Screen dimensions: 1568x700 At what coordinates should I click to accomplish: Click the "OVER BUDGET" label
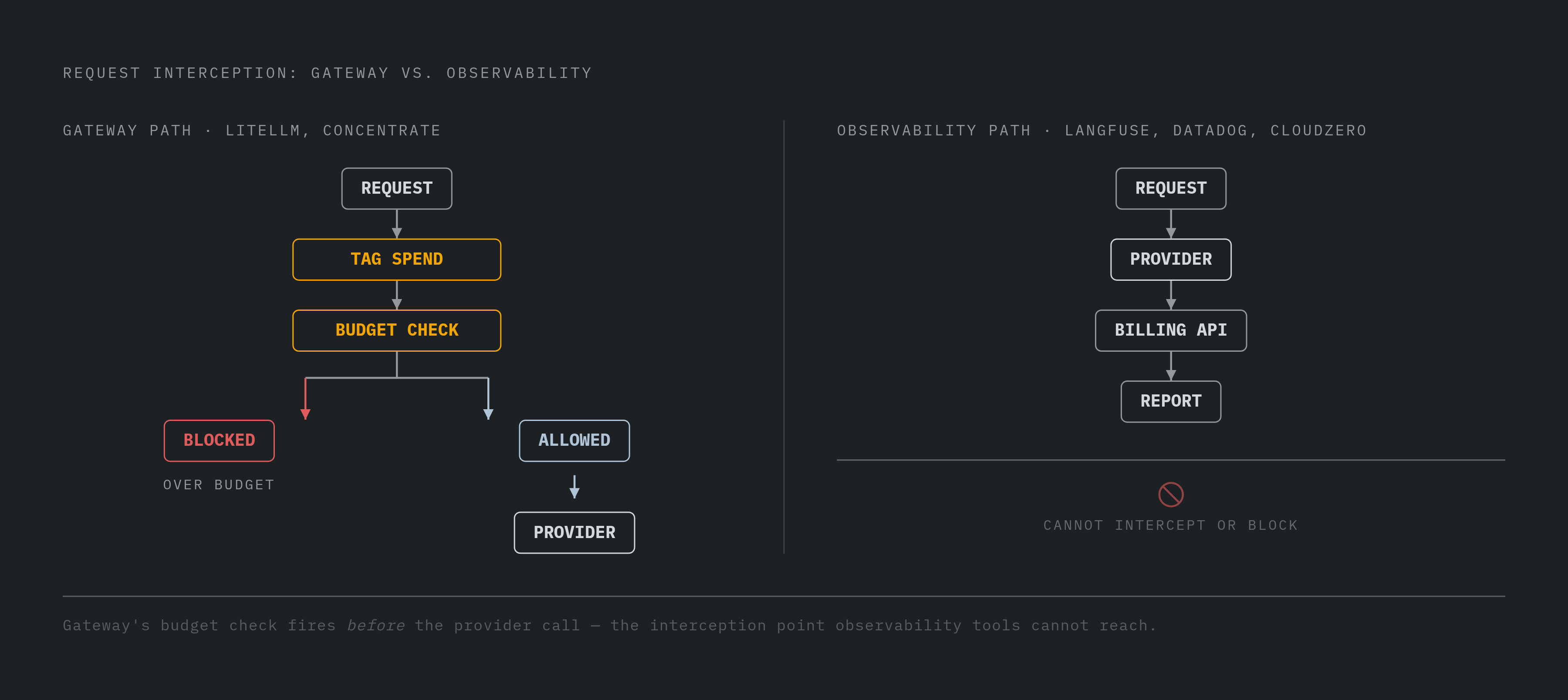tap(219, 485)
